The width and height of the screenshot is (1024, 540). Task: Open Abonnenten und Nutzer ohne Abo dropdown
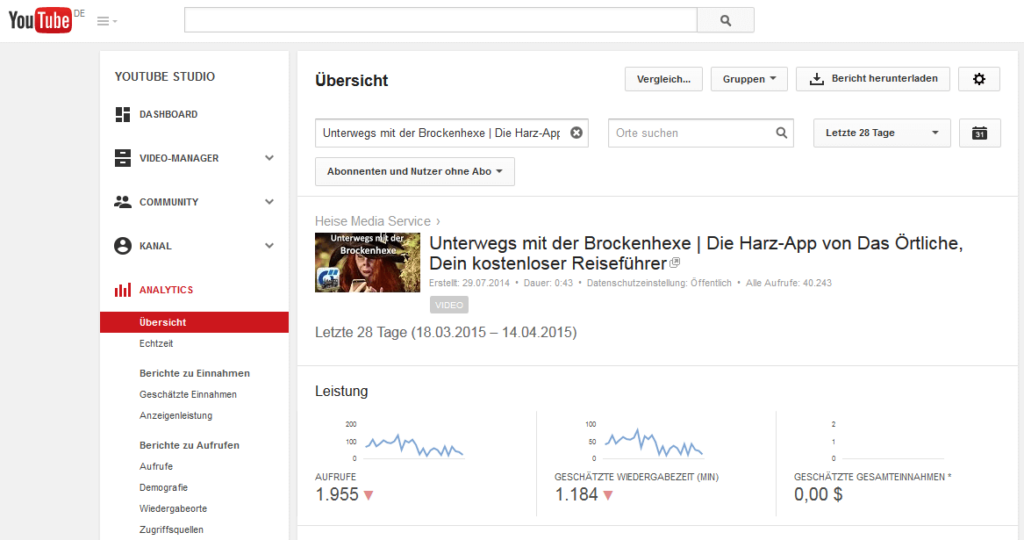click(x=415, y=172)
